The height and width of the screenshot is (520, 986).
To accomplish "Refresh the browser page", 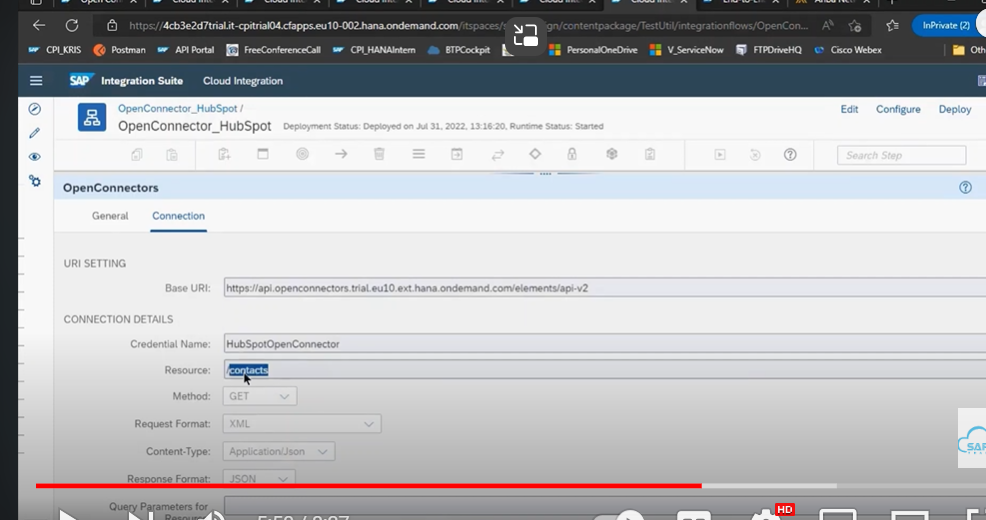I will coord(72,26).
